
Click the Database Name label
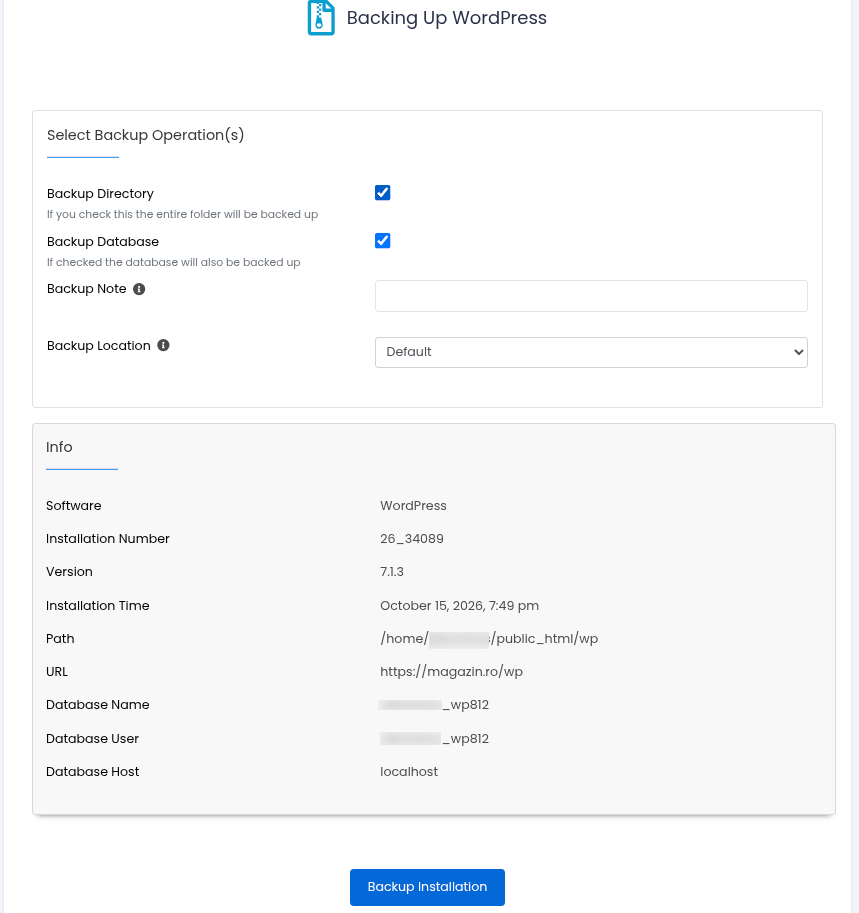98,705
